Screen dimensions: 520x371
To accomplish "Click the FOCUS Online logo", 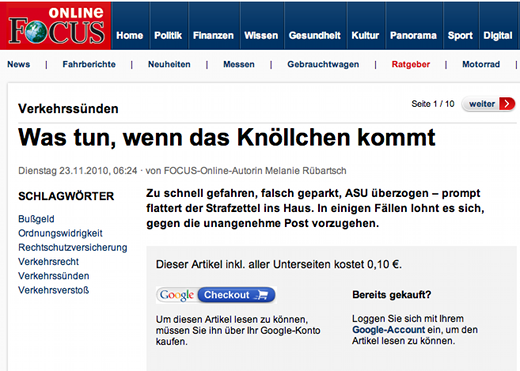I will [55, 26].
